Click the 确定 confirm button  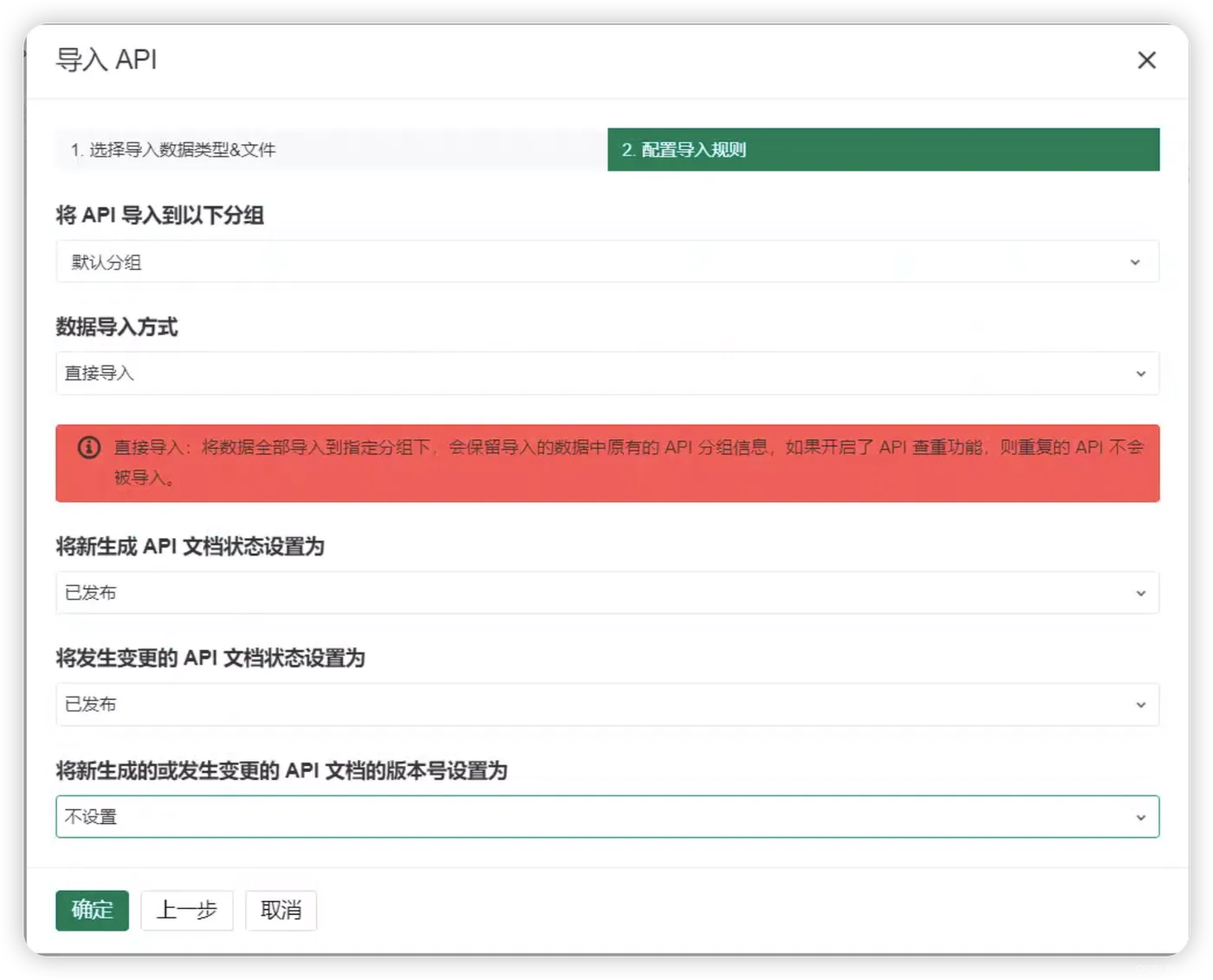coord(92,910)
